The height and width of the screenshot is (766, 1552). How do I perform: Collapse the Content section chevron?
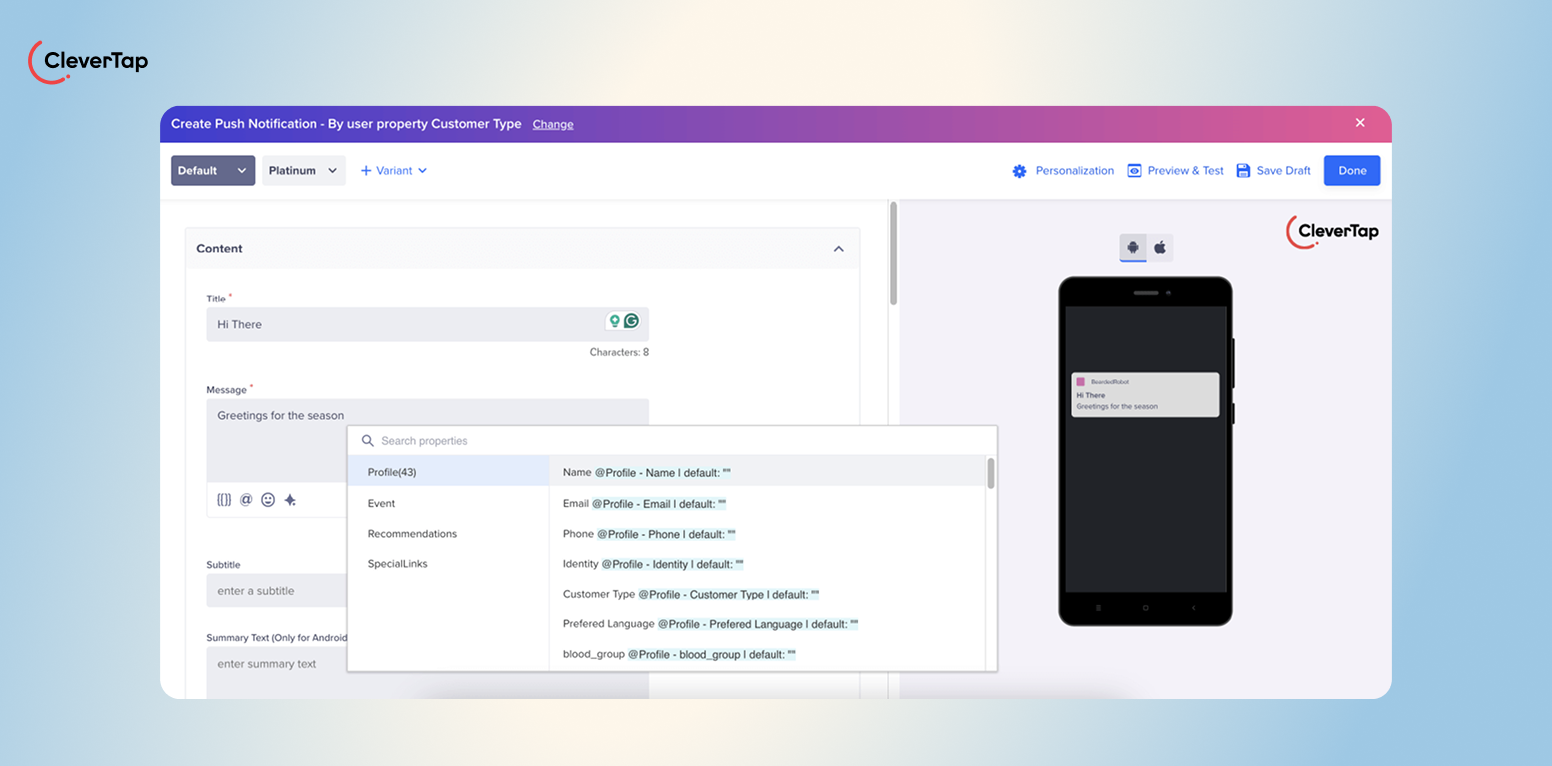(839, 249)
